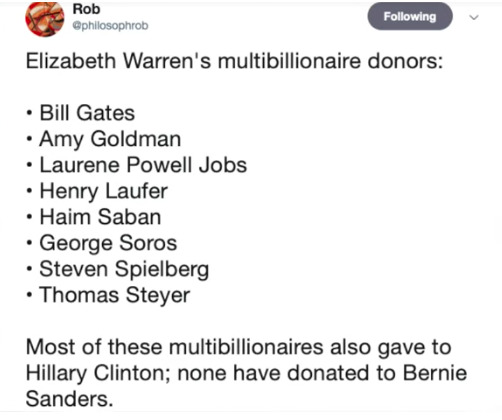Open the @philosophrob handle link

click(x=110, y=26)
